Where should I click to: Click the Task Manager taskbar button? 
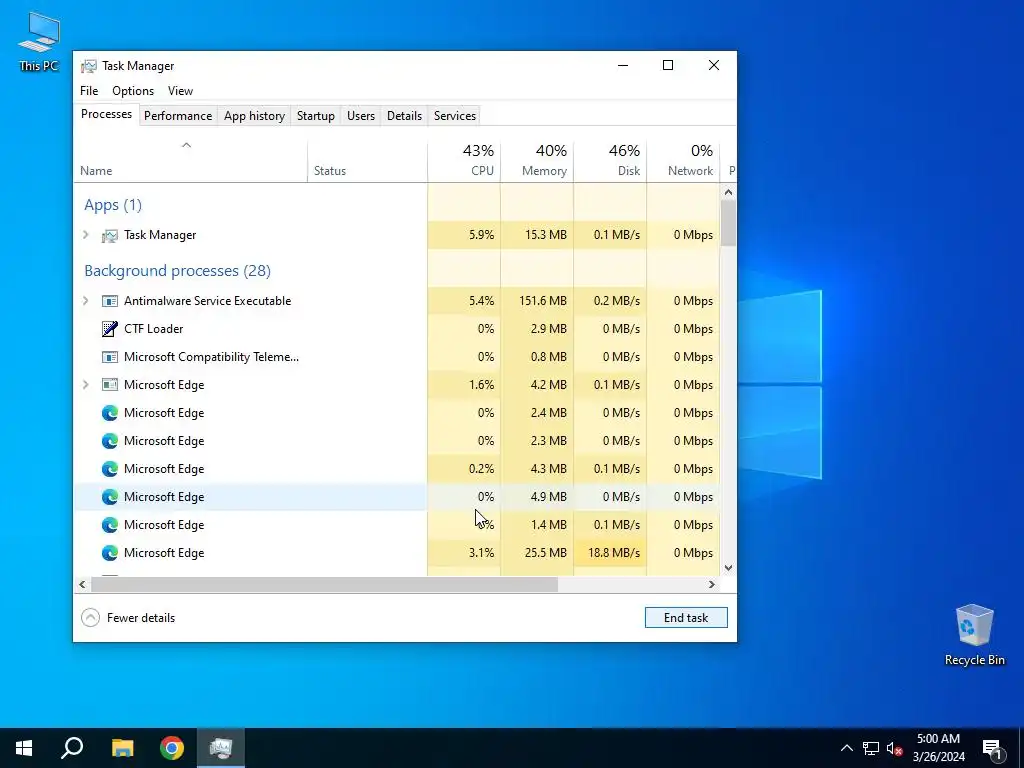(221, 748)
